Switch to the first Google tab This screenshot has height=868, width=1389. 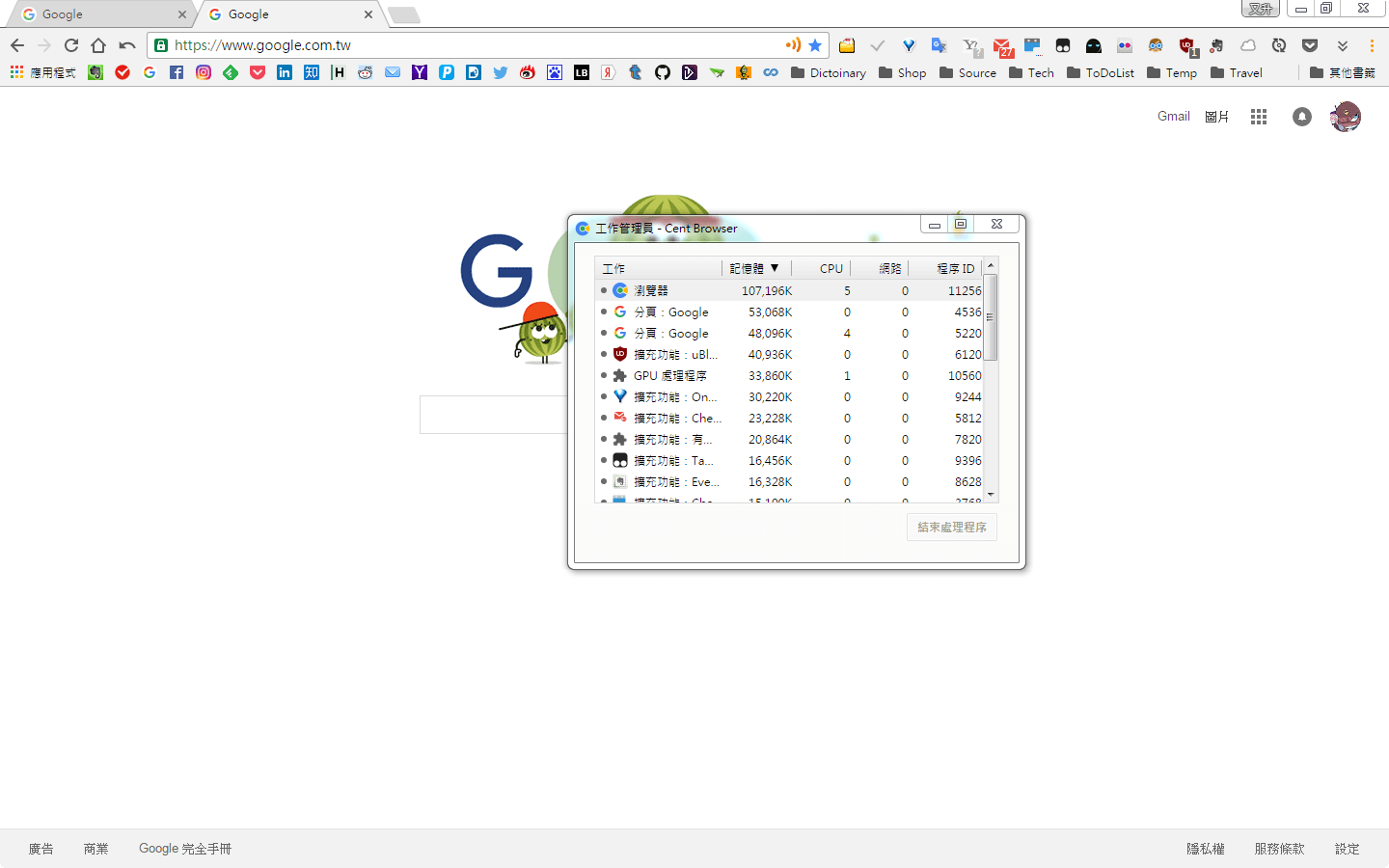[96, 14]
